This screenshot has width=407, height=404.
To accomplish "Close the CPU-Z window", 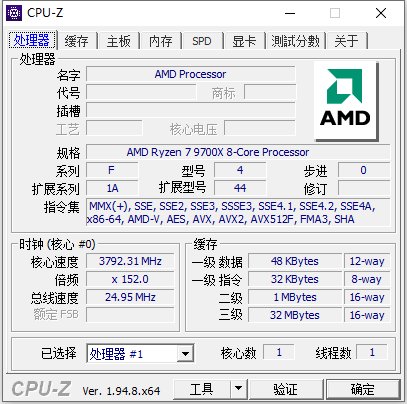I will (381, 13).
